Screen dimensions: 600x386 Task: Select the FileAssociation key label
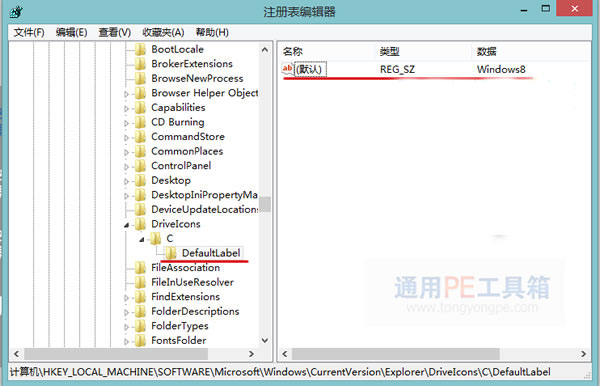pos(186,267)
